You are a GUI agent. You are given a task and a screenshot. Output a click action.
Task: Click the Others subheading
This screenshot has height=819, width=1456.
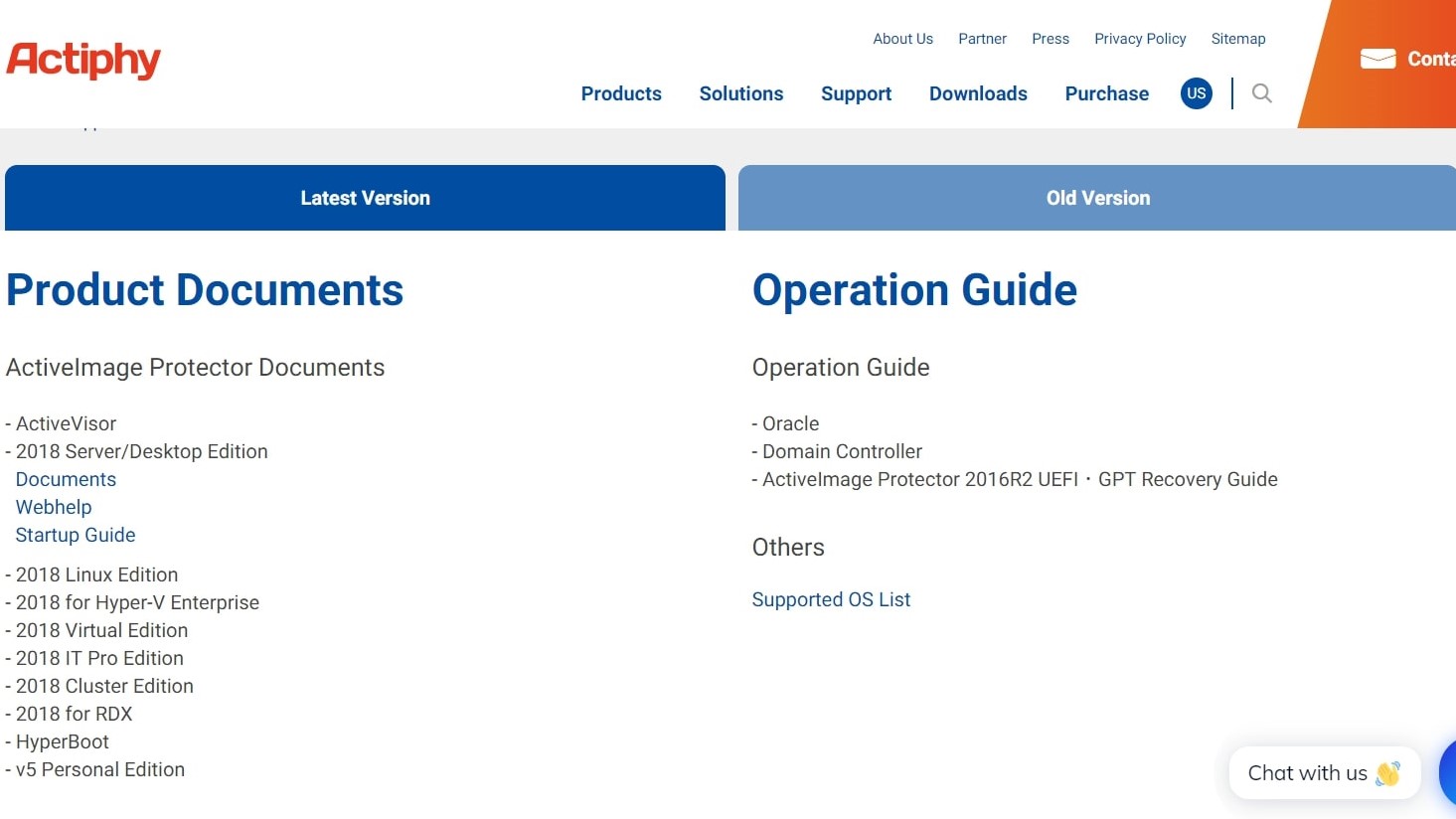(788, 547)
